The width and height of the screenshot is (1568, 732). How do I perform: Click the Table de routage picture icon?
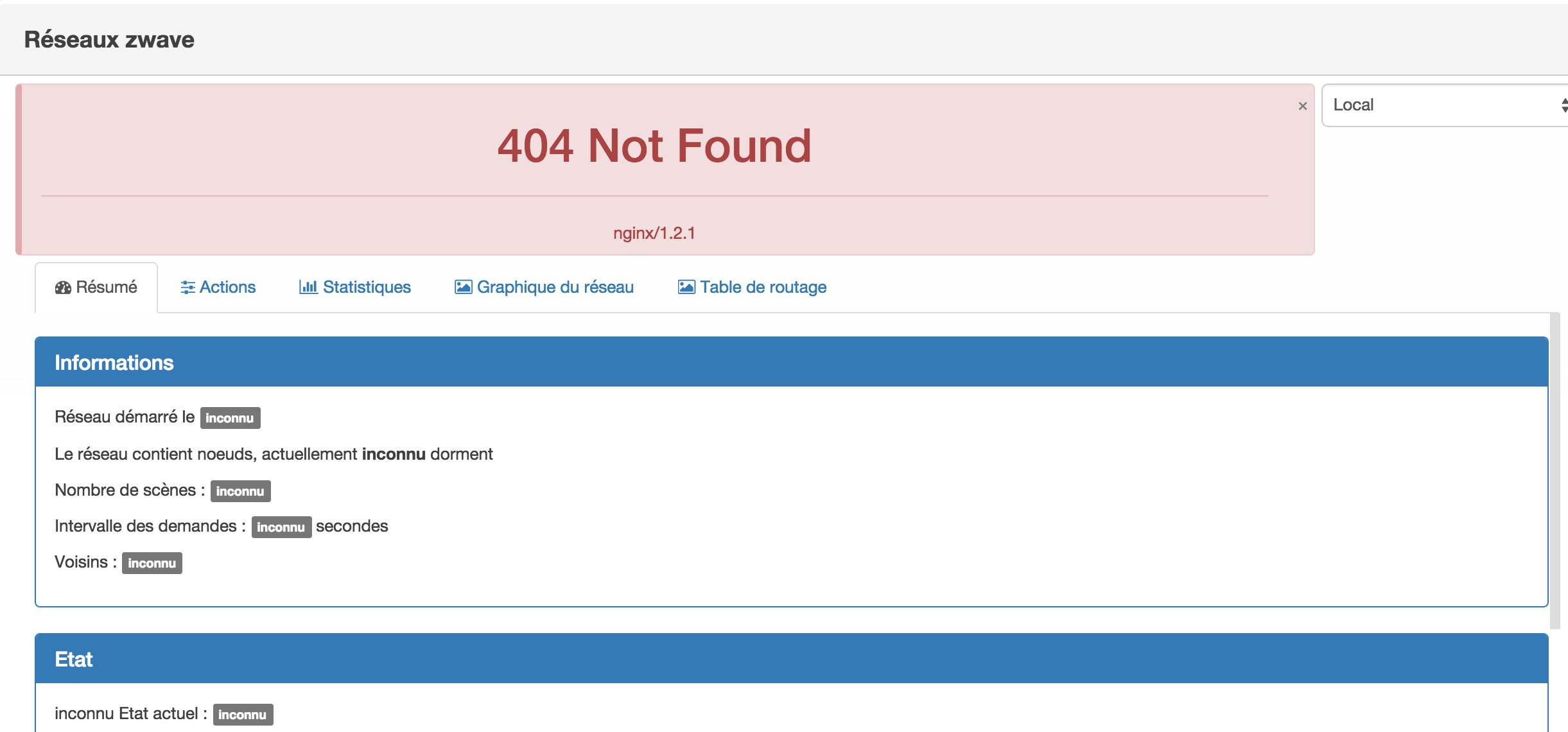point(686,287)
